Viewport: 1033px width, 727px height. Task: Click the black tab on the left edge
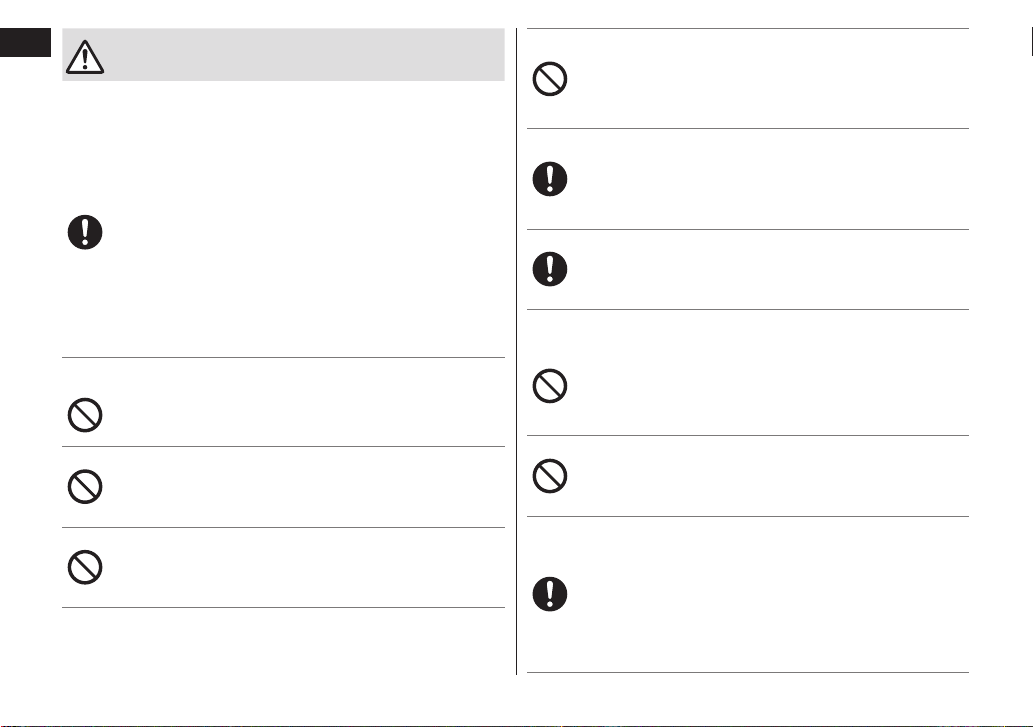click(25, 42)
